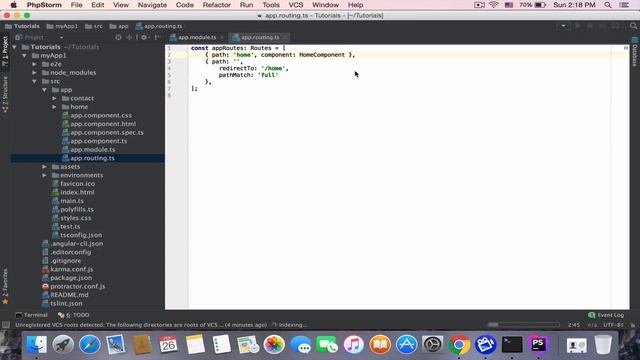Open the Event Log button
Image resolution: width=640 pixels, height=360 pixels.
pos(606,315)
